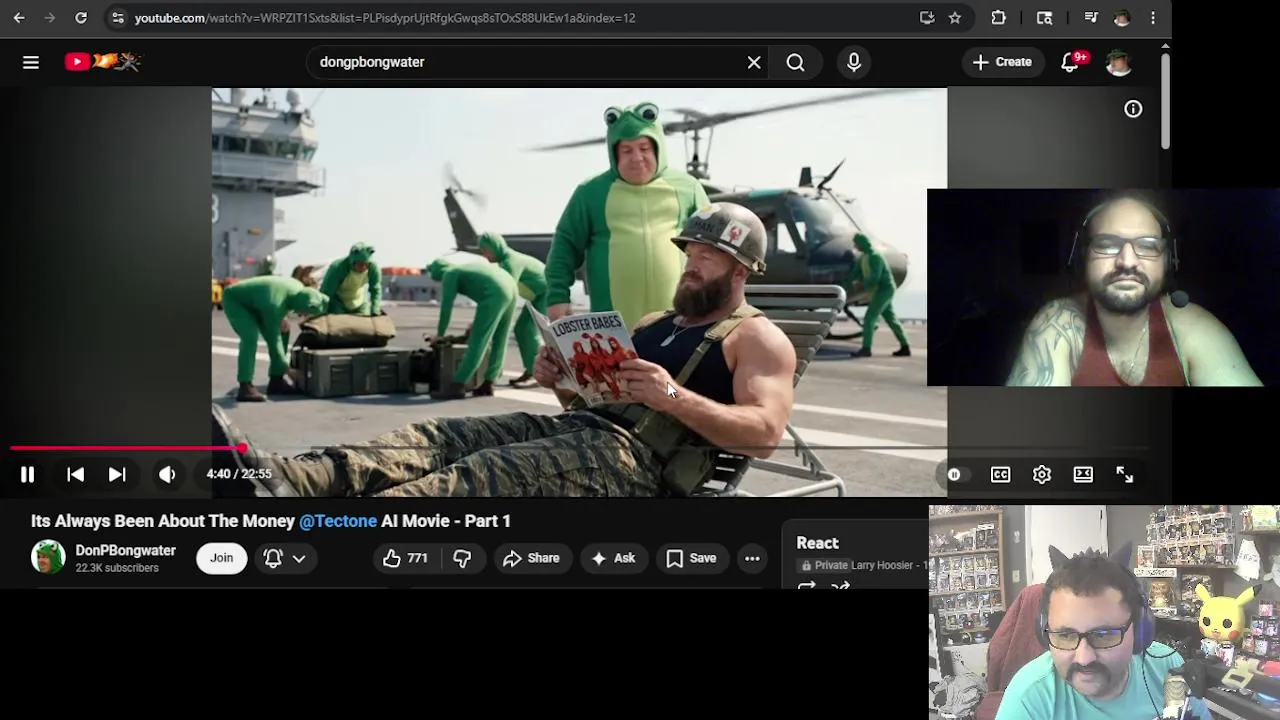1280x720 pixels.
Task: Open the more actions three-dot menu
Action: click(752, 558)
